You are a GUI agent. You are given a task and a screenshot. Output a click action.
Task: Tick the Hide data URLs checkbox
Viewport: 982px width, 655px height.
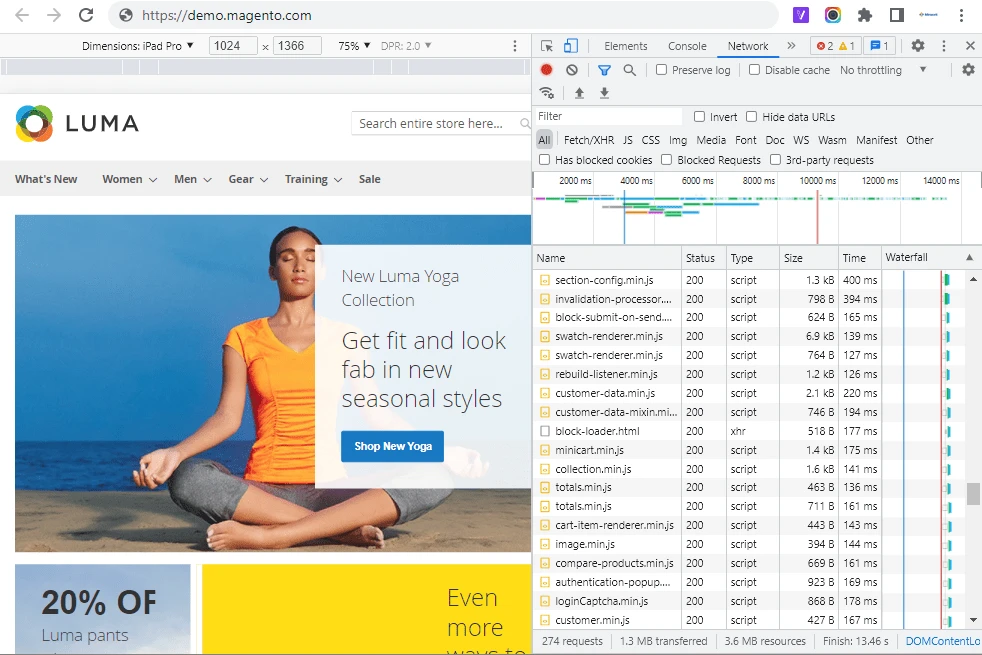pyautogui.click(x=752, y=117)
